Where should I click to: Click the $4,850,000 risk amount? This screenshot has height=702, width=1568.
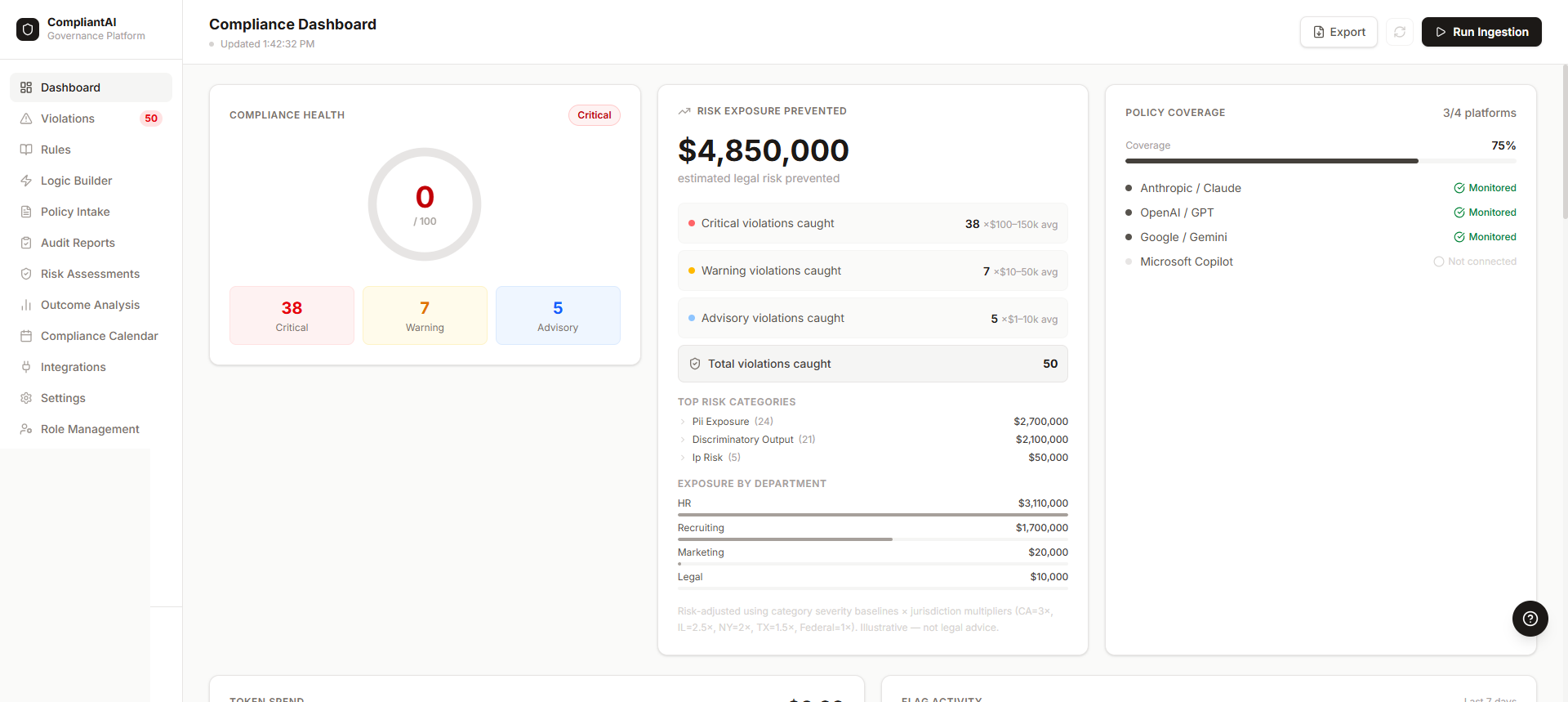pos(764,150)
